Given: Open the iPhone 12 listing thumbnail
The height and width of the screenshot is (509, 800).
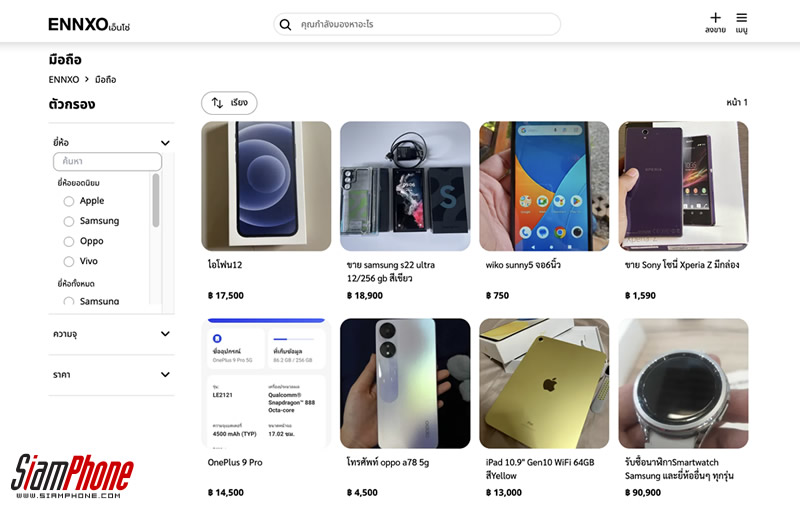Looking at the screenshot, I should click(x=266, y=186).
